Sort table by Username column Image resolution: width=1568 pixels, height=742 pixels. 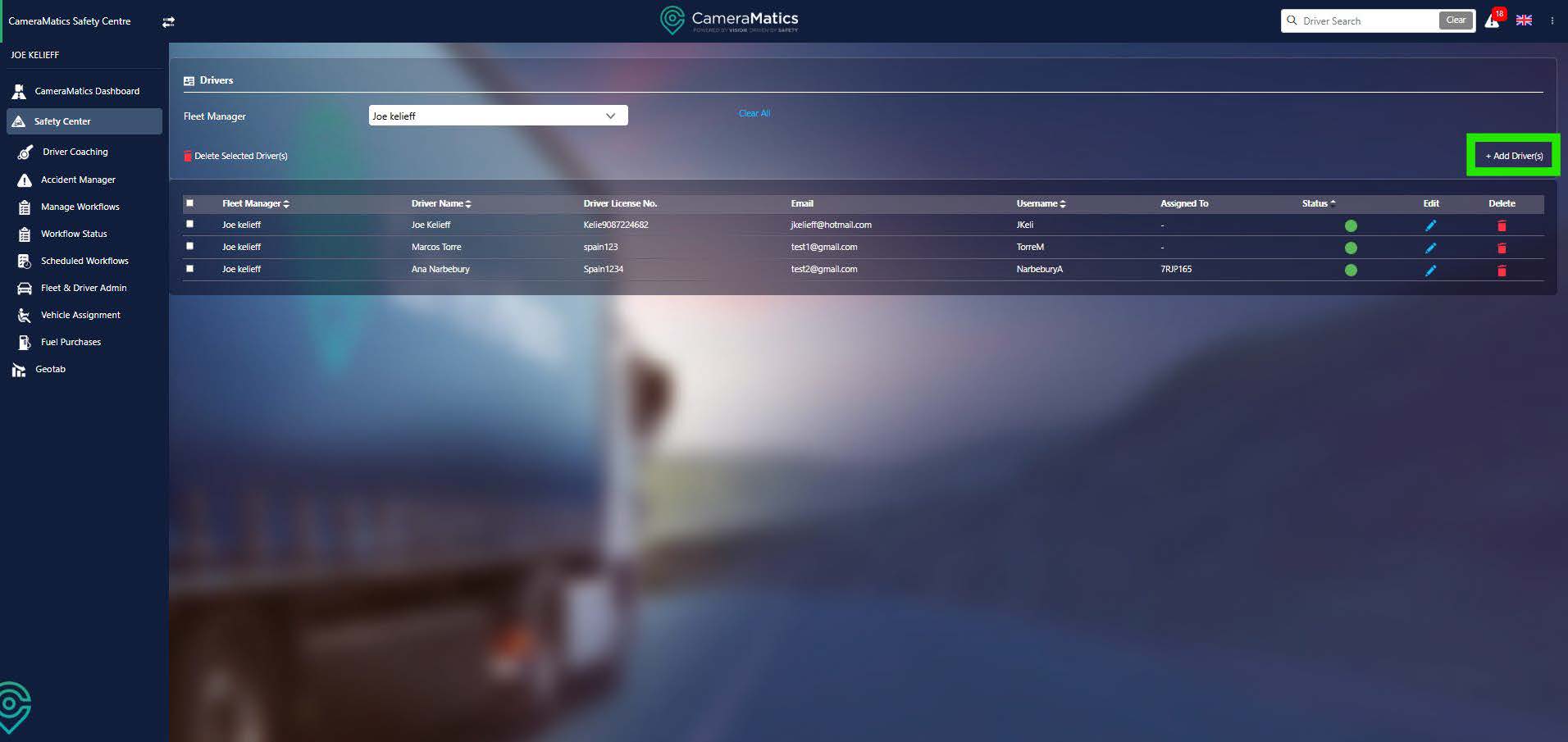[x=1041, y=203]
